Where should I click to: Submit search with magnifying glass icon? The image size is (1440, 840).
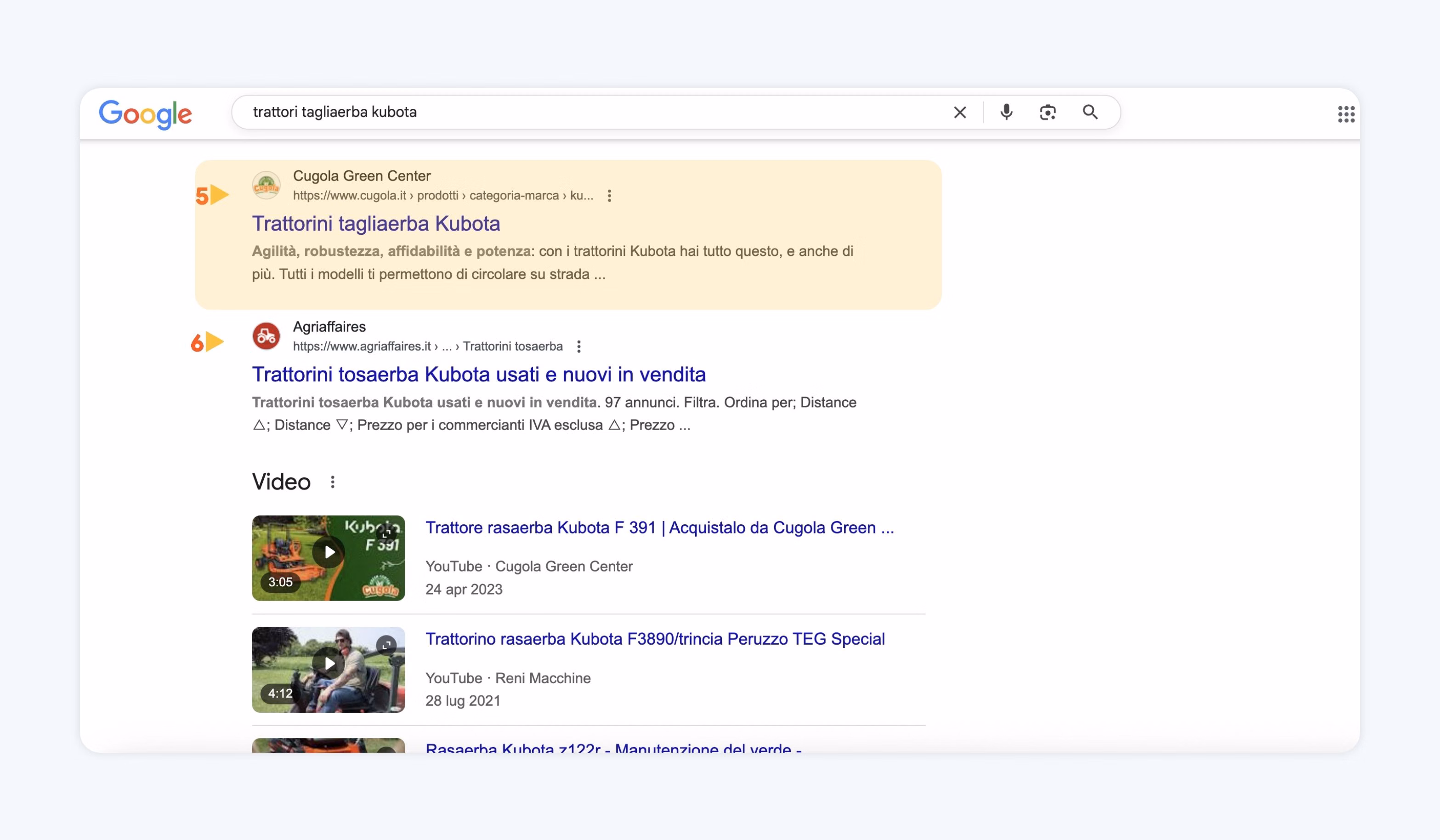[x=1090, y=112]
